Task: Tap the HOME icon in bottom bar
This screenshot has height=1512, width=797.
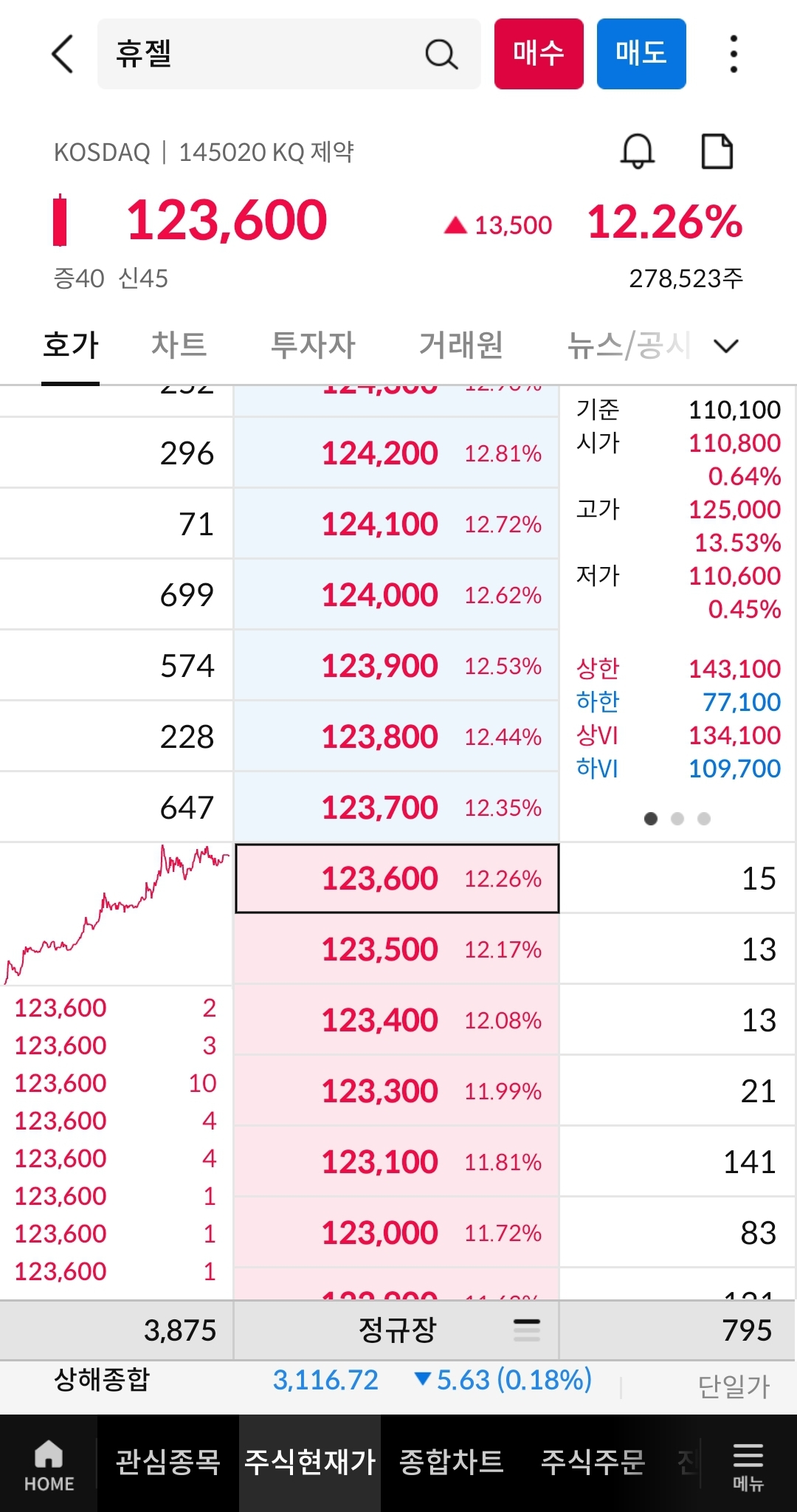Action: tap(49, 1465)
